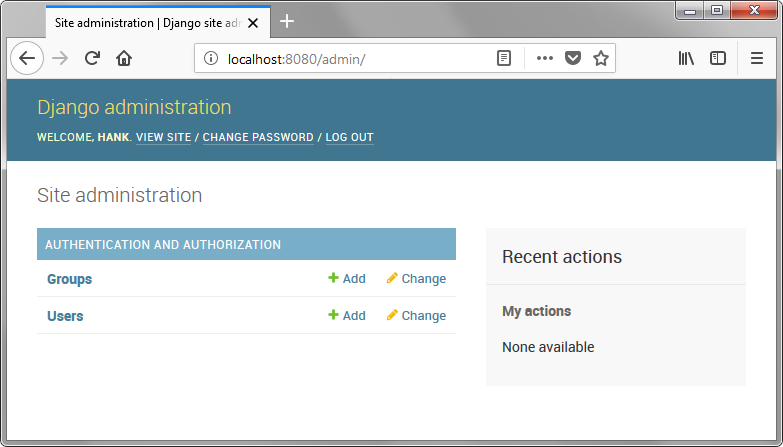Maximize the browser window

pos(717,10)
